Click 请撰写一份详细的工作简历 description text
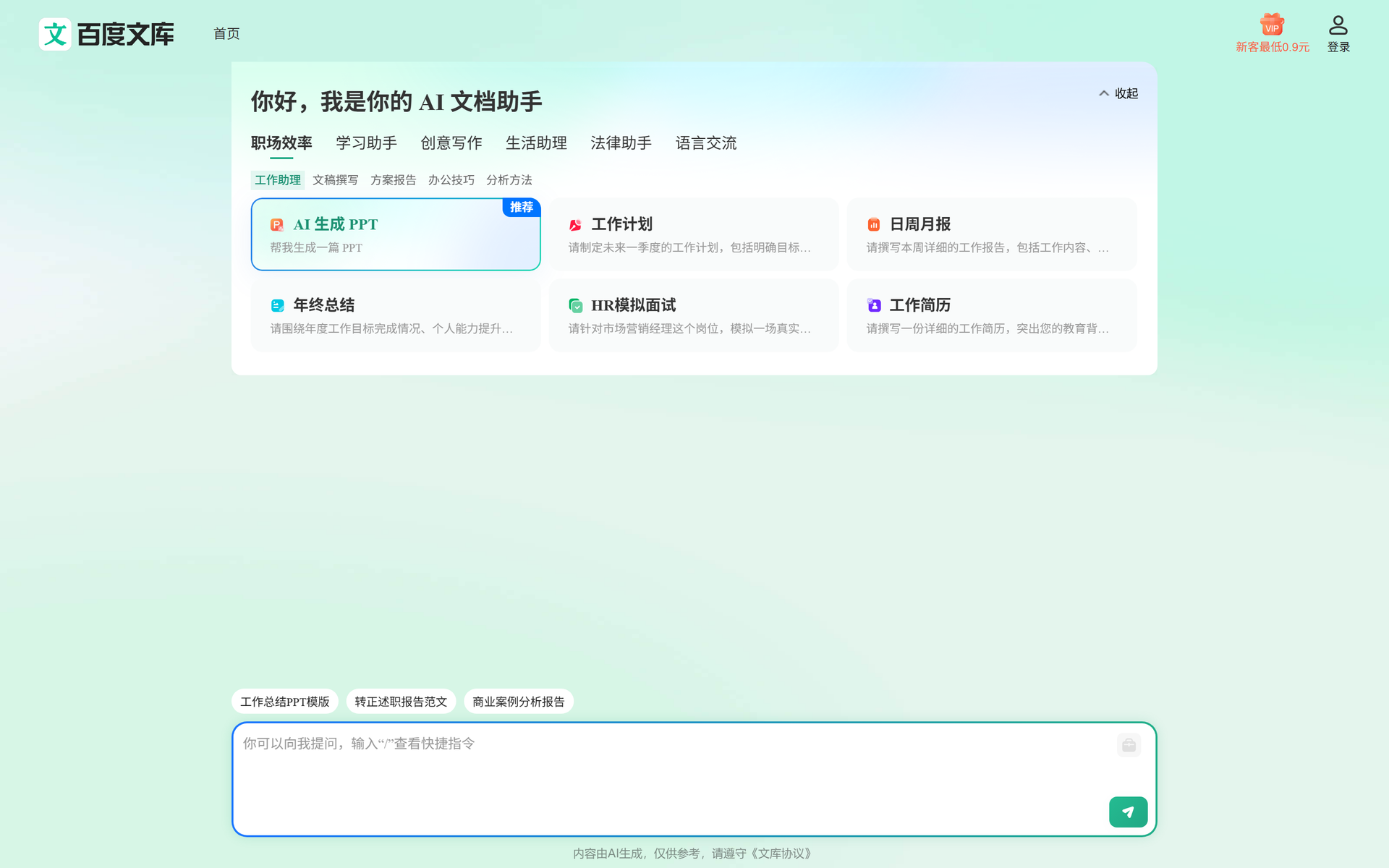Image resolution: width=1389 pixels, height=868 pixels. pyautogui.click(x=987, y=328)
